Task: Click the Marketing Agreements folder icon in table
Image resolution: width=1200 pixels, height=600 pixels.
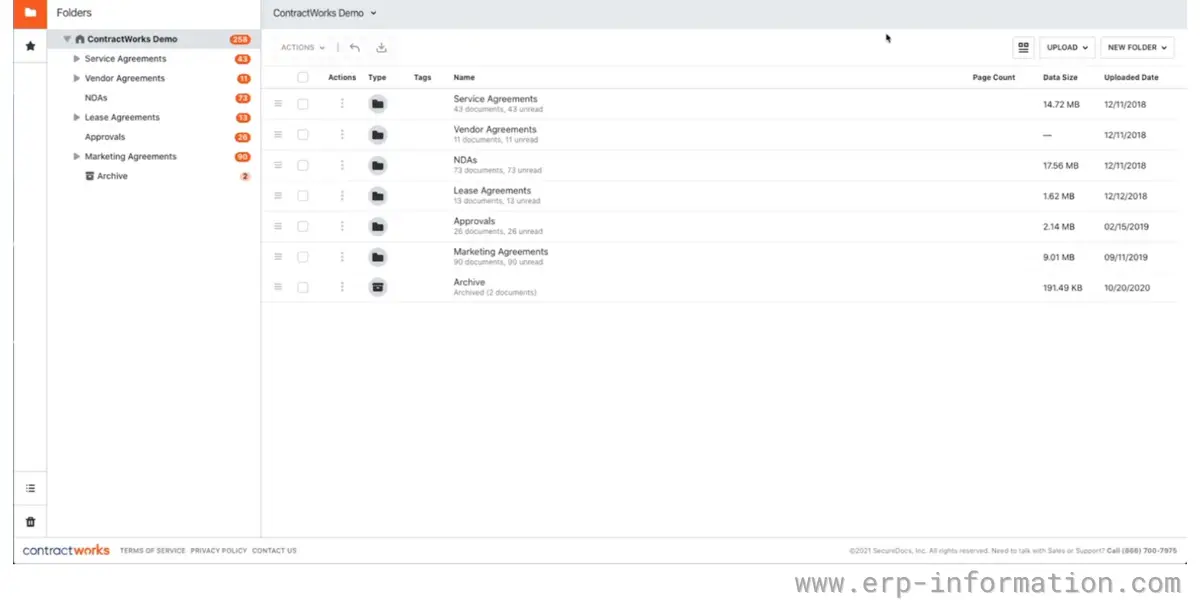Action: pos(377,257)
